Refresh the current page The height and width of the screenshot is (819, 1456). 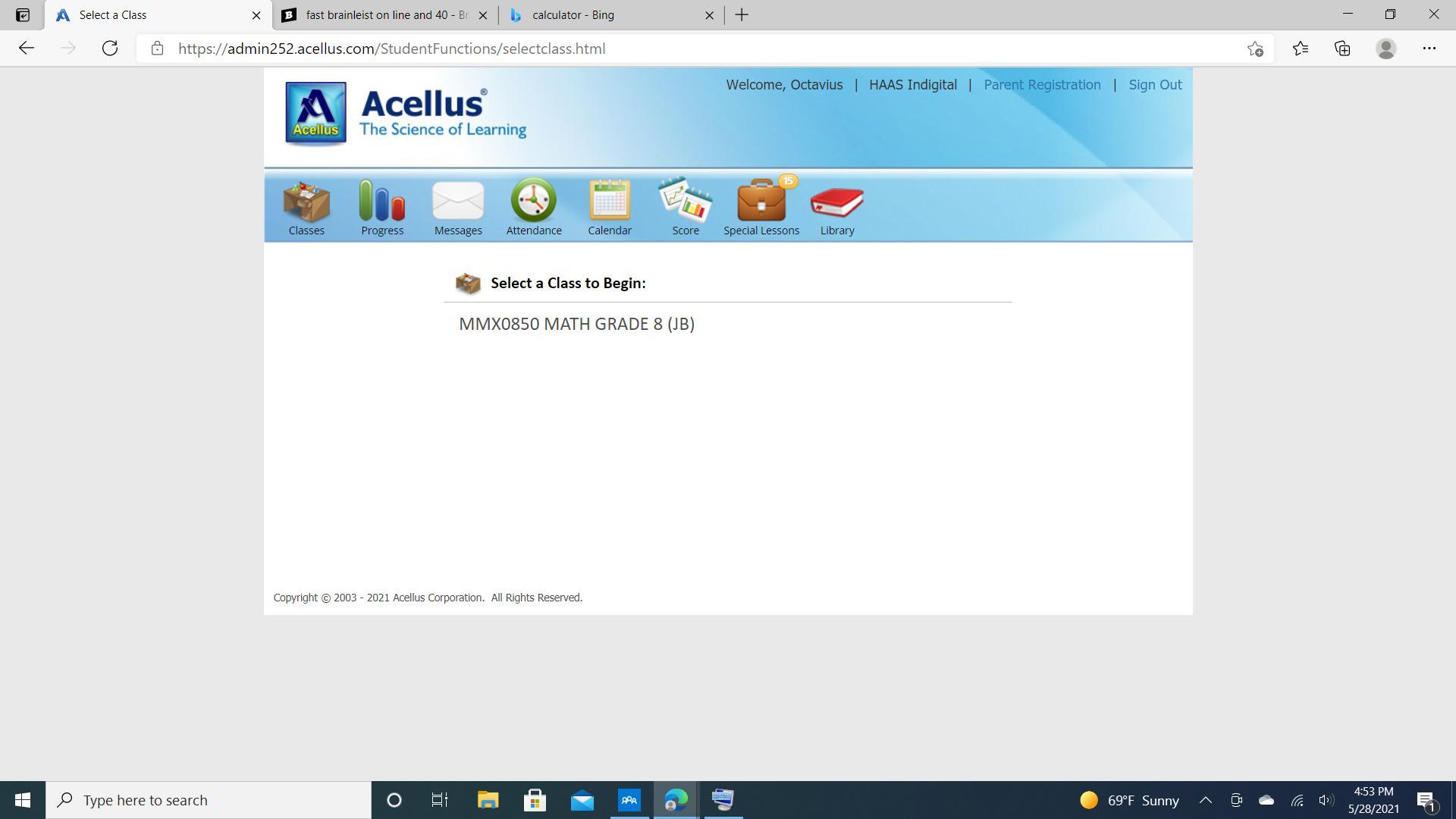click(x=110, y=49)
